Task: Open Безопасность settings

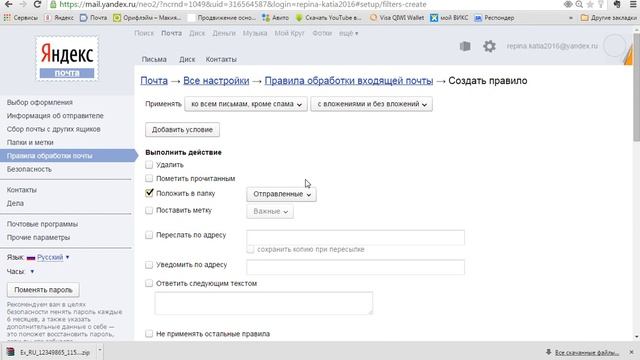Action: point(29,169)
